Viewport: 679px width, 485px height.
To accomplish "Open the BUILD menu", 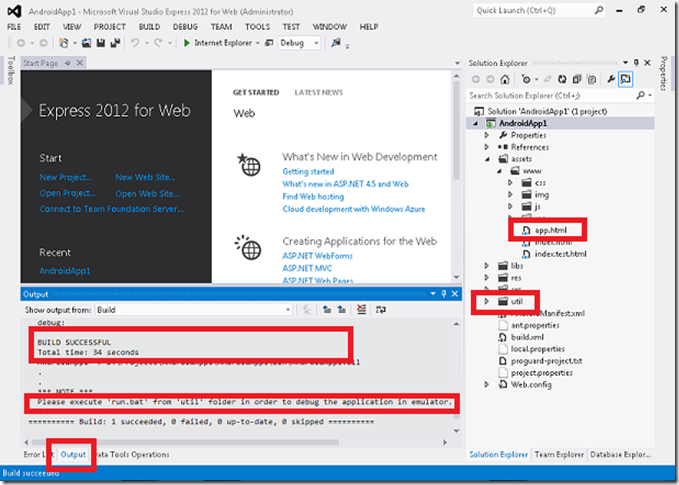I will 149,27.
